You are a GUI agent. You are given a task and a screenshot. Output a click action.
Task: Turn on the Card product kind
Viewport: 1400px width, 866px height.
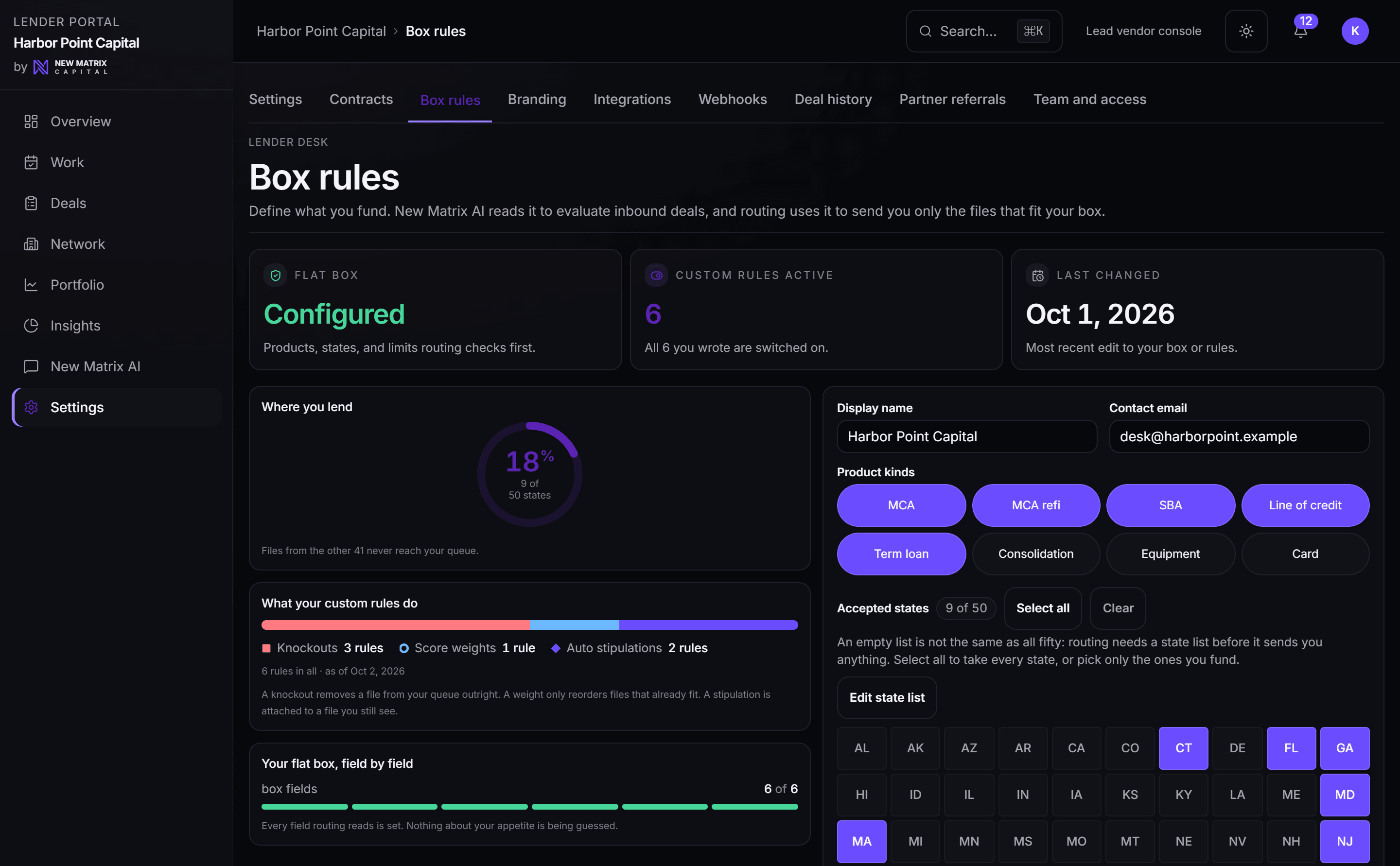pos(1305,554)
